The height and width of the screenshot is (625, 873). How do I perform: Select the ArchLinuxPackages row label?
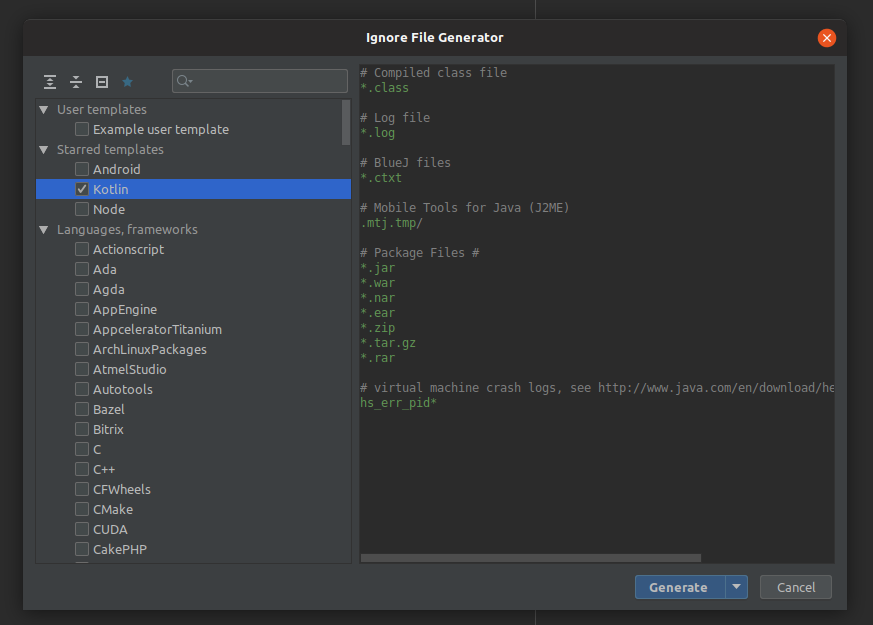click(x=150, y=350)
